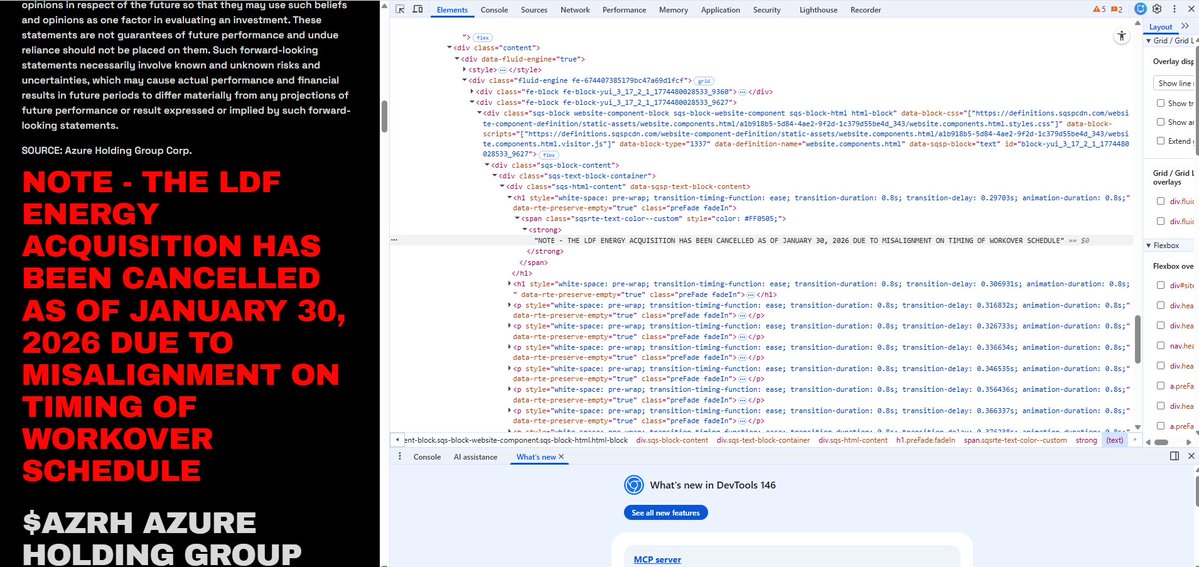1199x567 pixels.
Task: Open the drawer three-dot menu
Action: click(400, 456)
